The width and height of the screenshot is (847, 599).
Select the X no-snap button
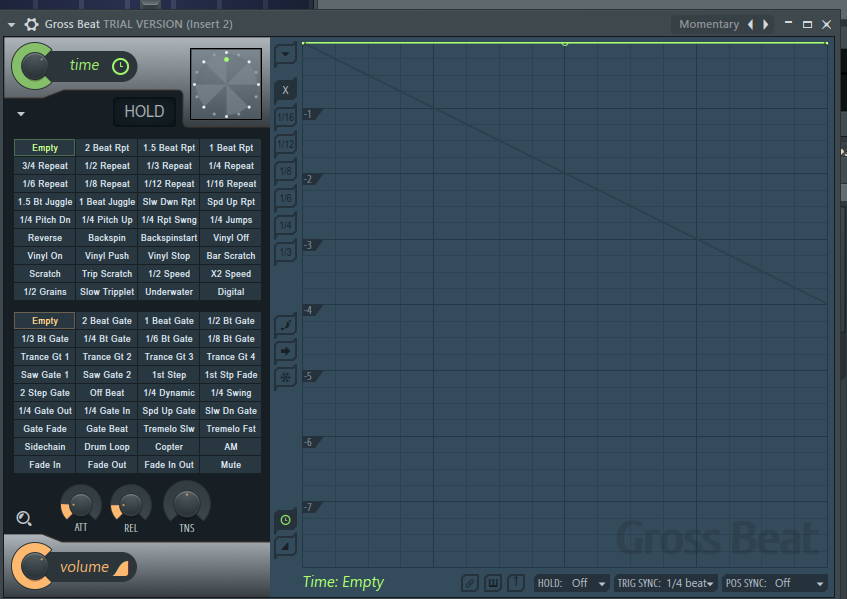pos(286,90)
